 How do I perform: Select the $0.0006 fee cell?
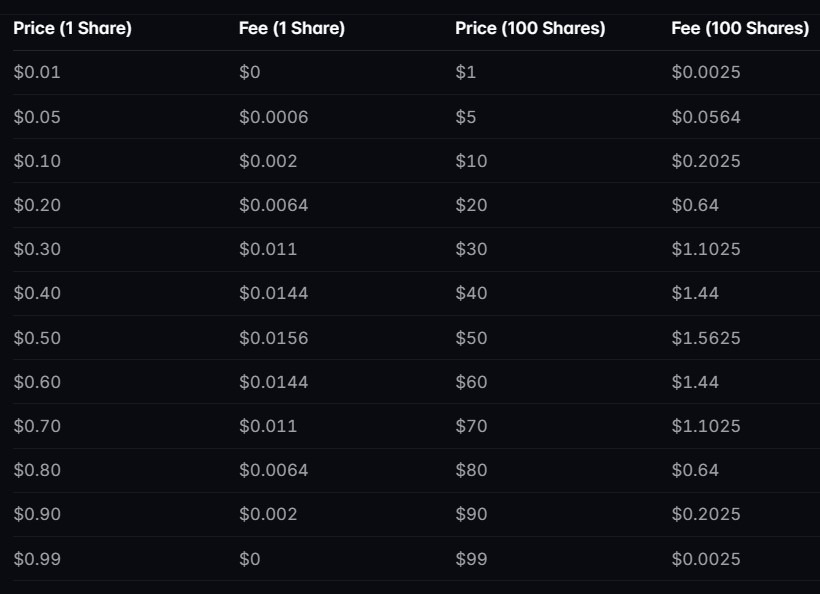(x=273, y=117)
